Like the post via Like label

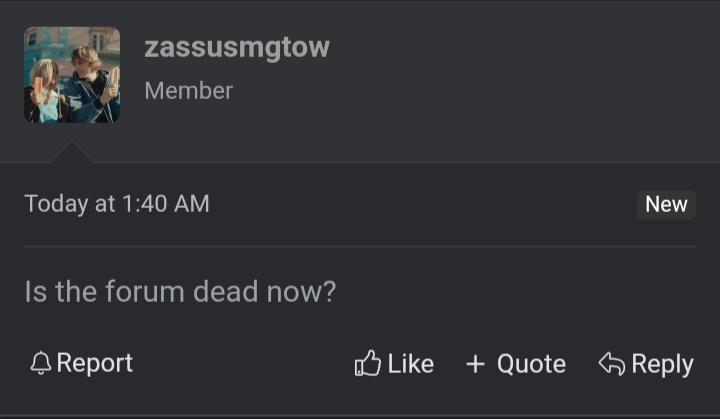pyautogui.click(x=410, y=364)
